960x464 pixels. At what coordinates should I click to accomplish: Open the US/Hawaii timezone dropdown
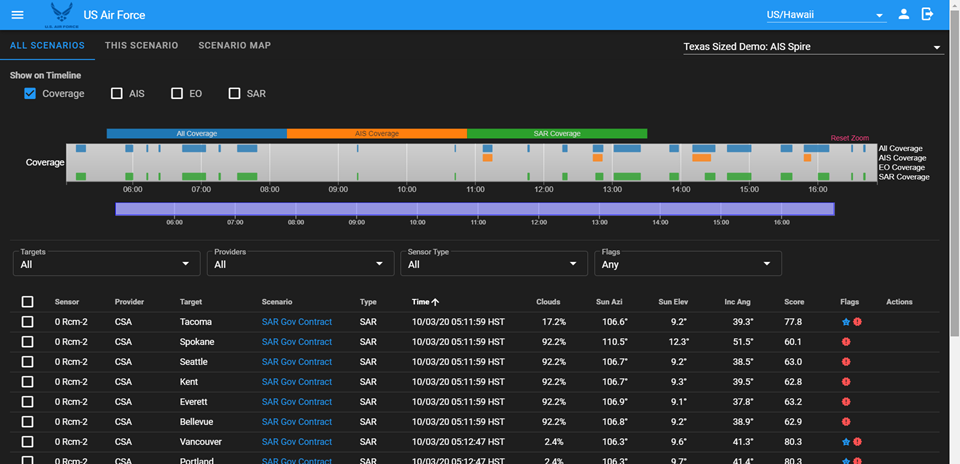tap(824, 15)
